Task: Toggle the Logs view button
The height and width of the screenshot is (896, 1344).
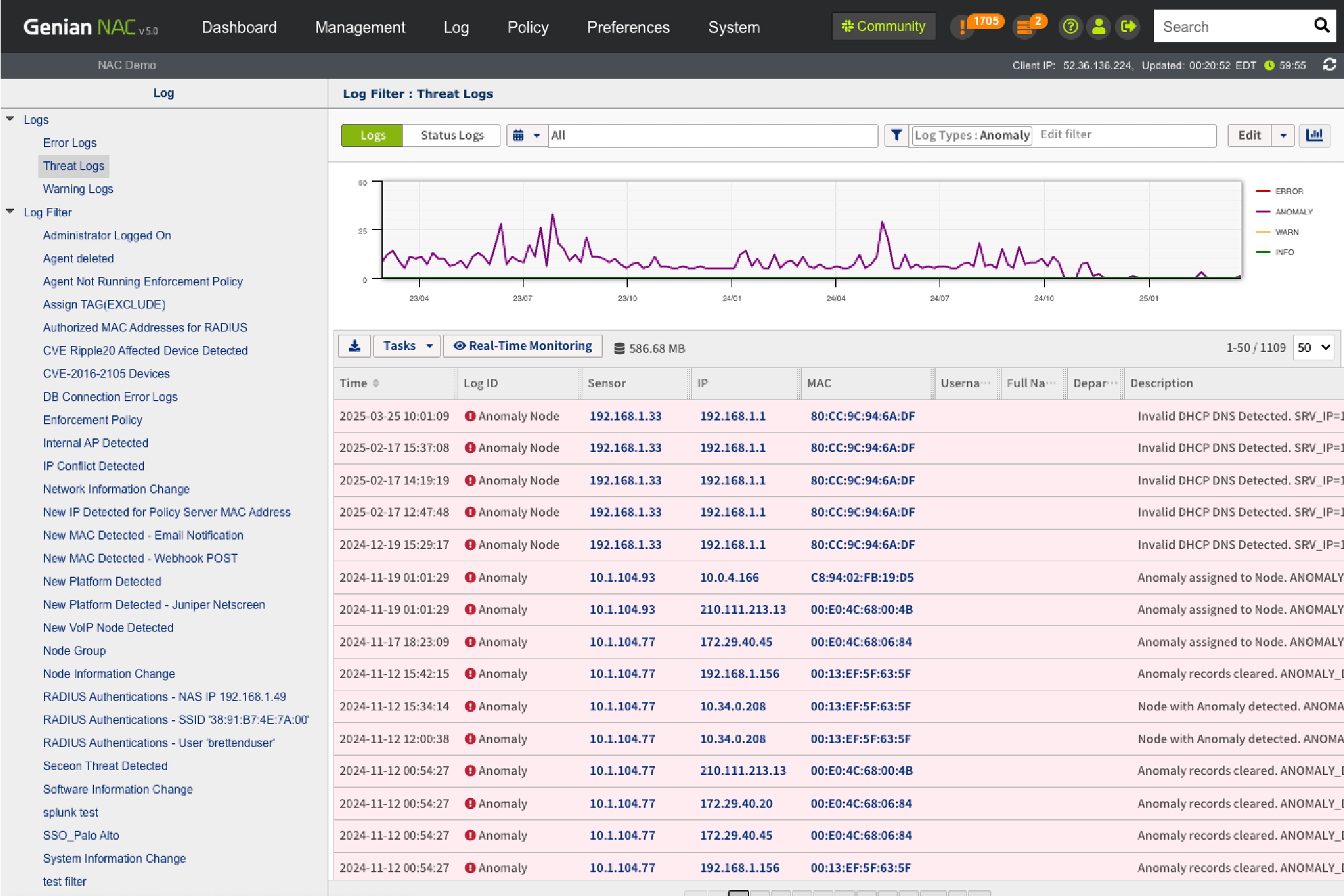Action: [372, 135]
